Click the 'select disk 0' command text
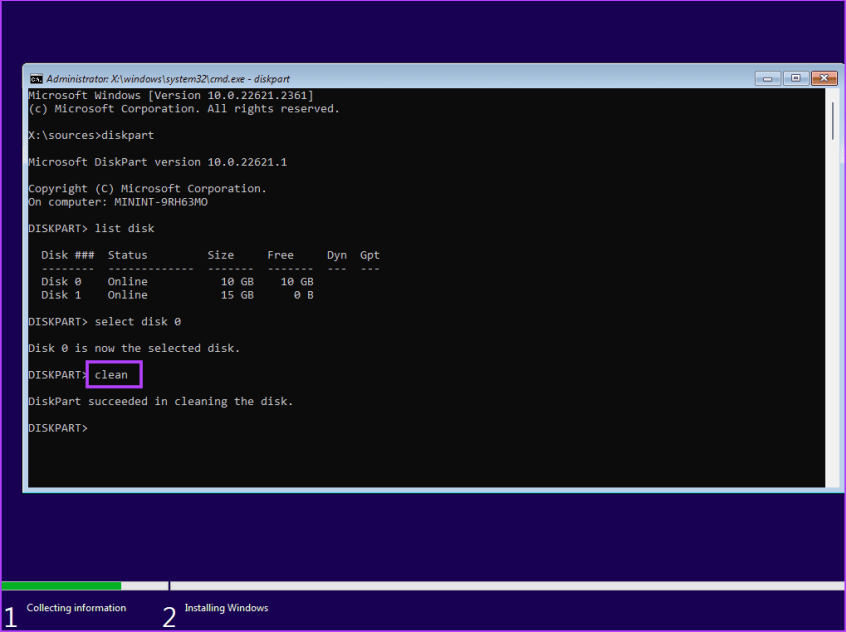846x632 pixels. [x=138, y=322]
